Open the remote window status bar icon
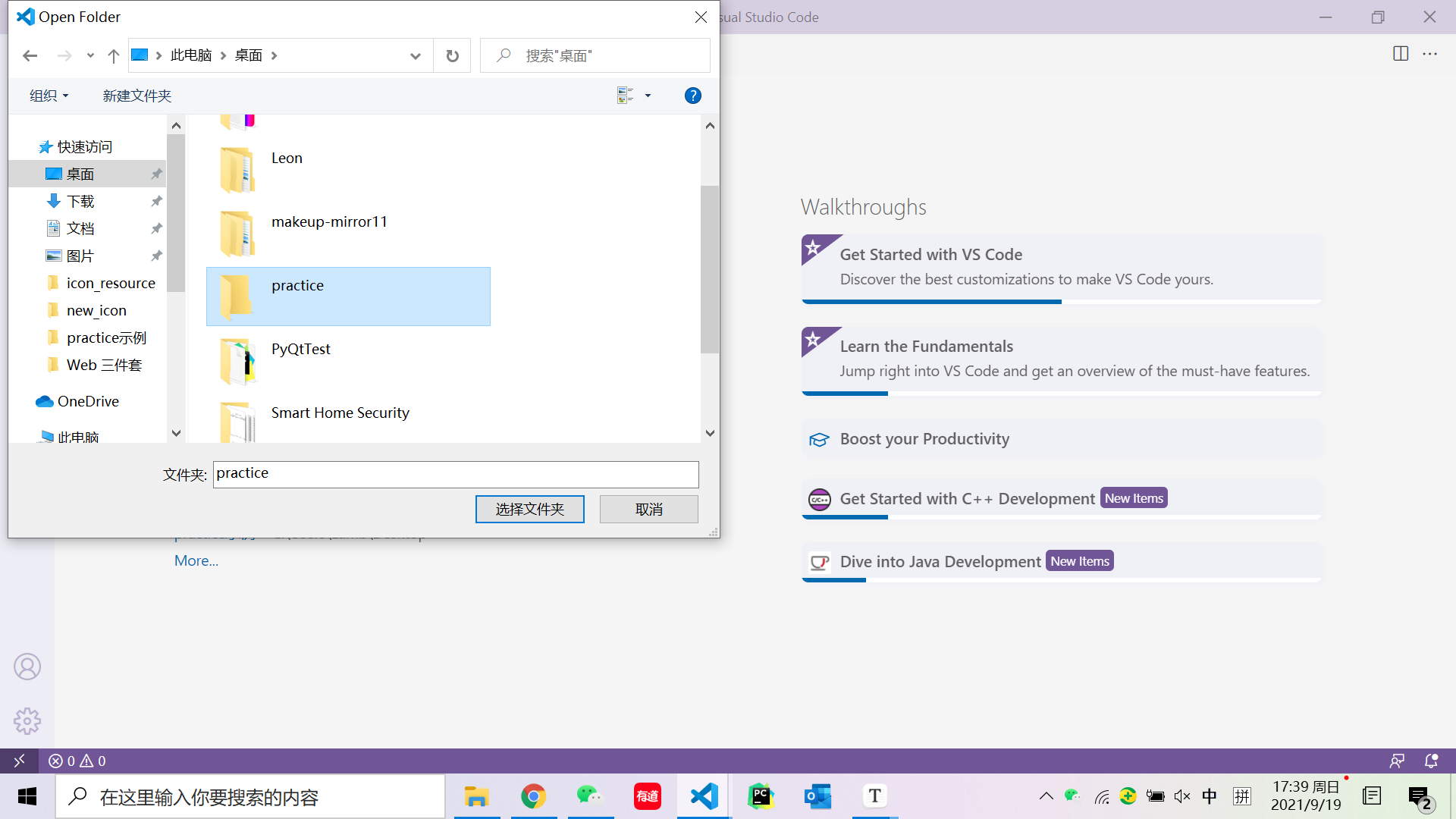 (x=19, y=761)
